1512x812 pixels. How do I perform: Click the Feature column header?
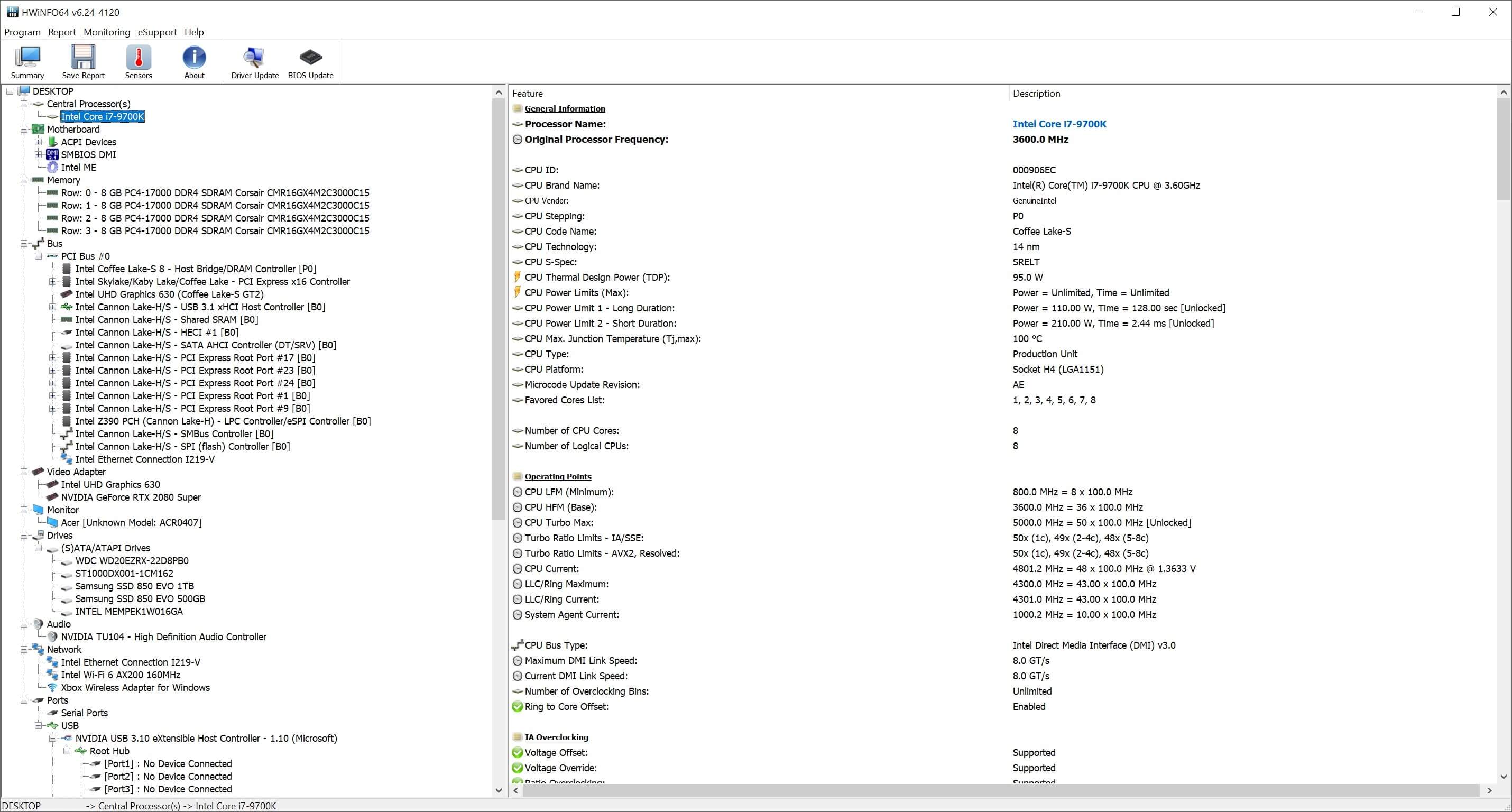pos(527,94)
